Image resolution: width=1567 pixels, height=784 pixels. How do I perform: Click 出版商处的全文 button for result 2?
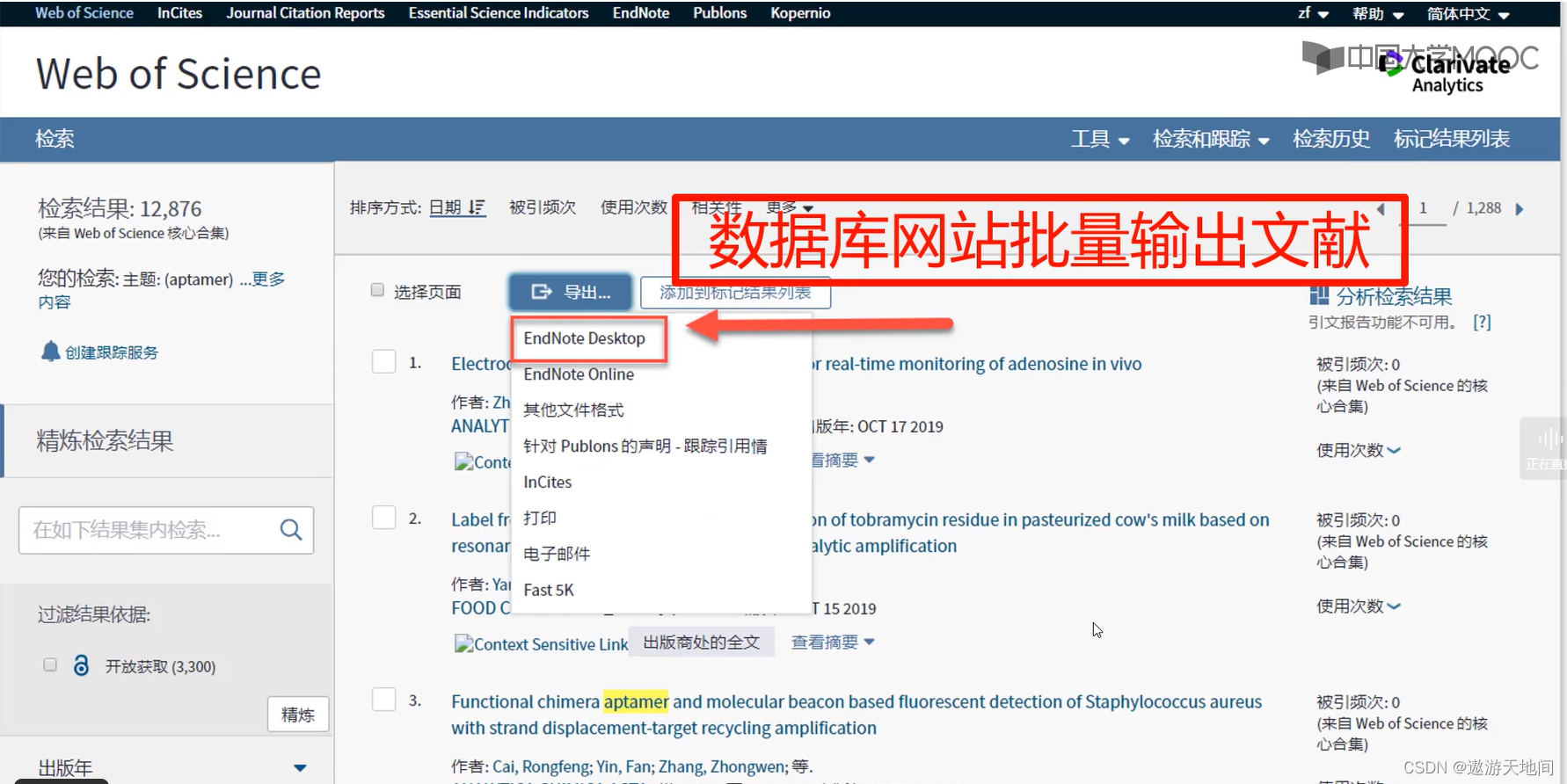pos(702,642)
